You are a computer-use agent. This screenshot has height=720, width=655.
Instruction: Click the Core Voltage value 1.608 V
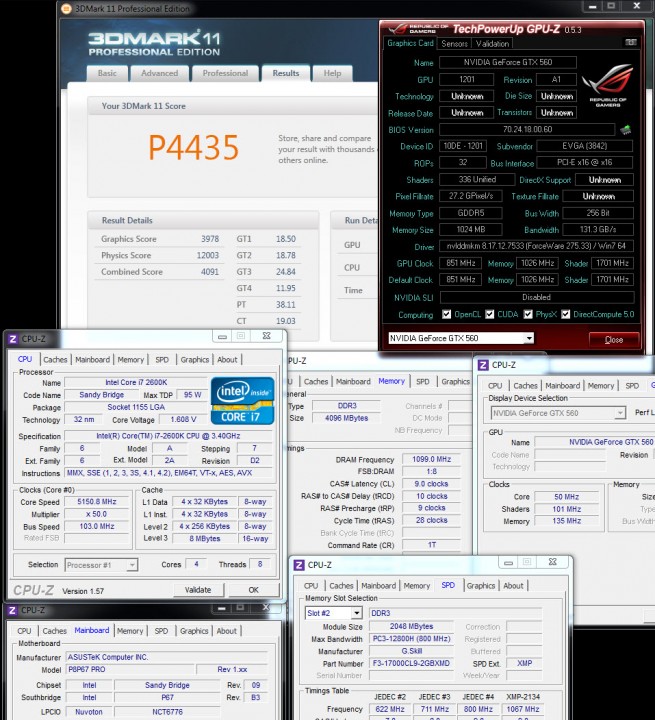click(x=183, y=419)
